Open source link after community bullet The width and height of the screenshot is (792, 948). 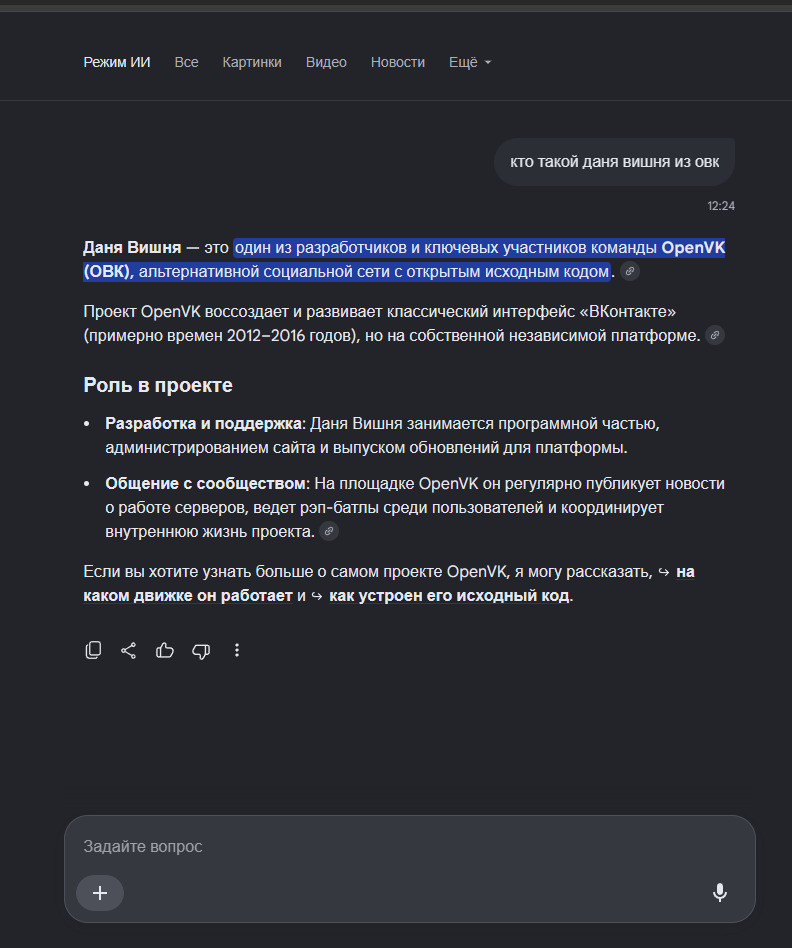click(x=329, y=531)
